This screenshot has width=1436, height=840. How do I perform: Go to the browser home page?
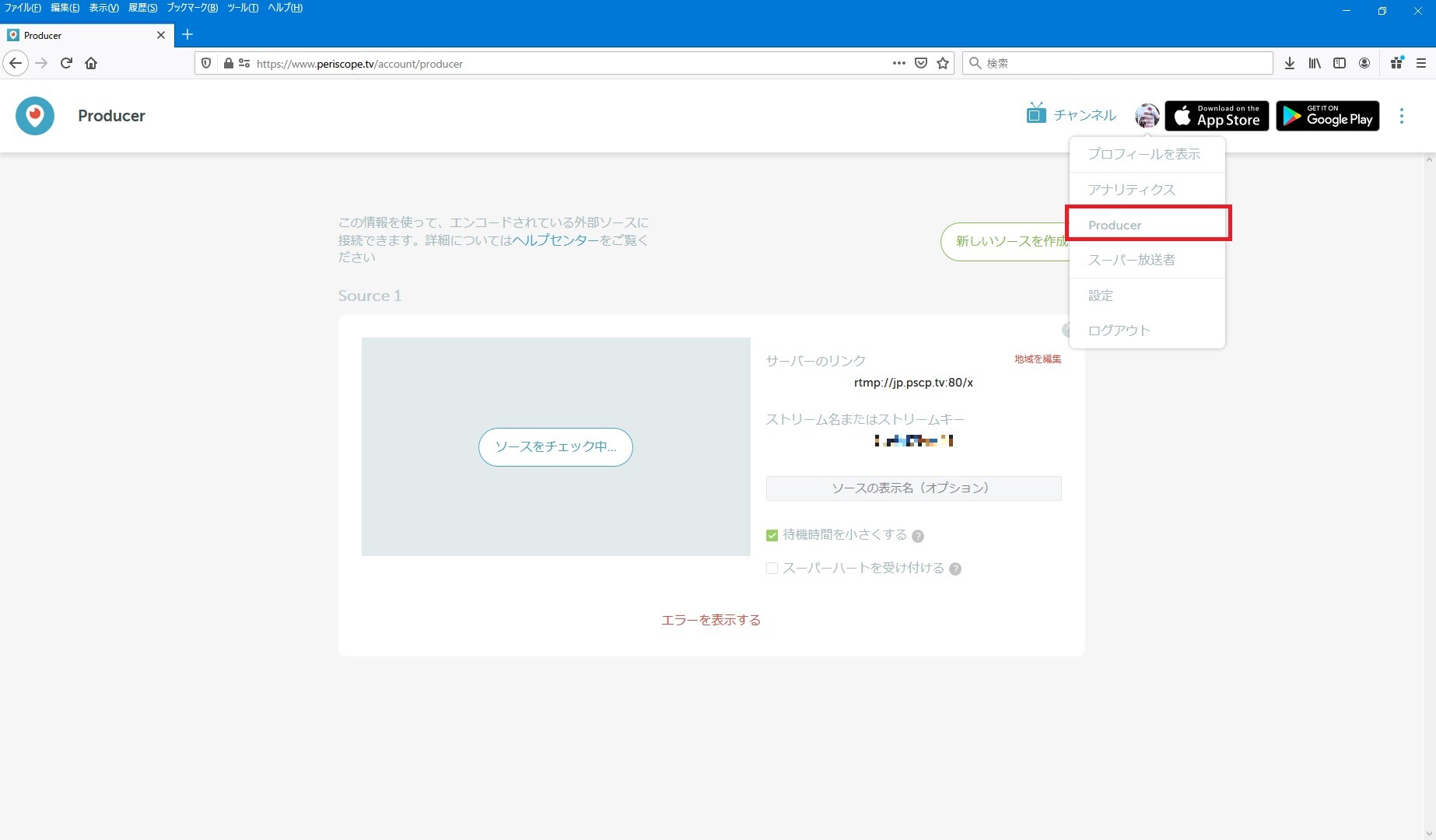tap(91, 63)
